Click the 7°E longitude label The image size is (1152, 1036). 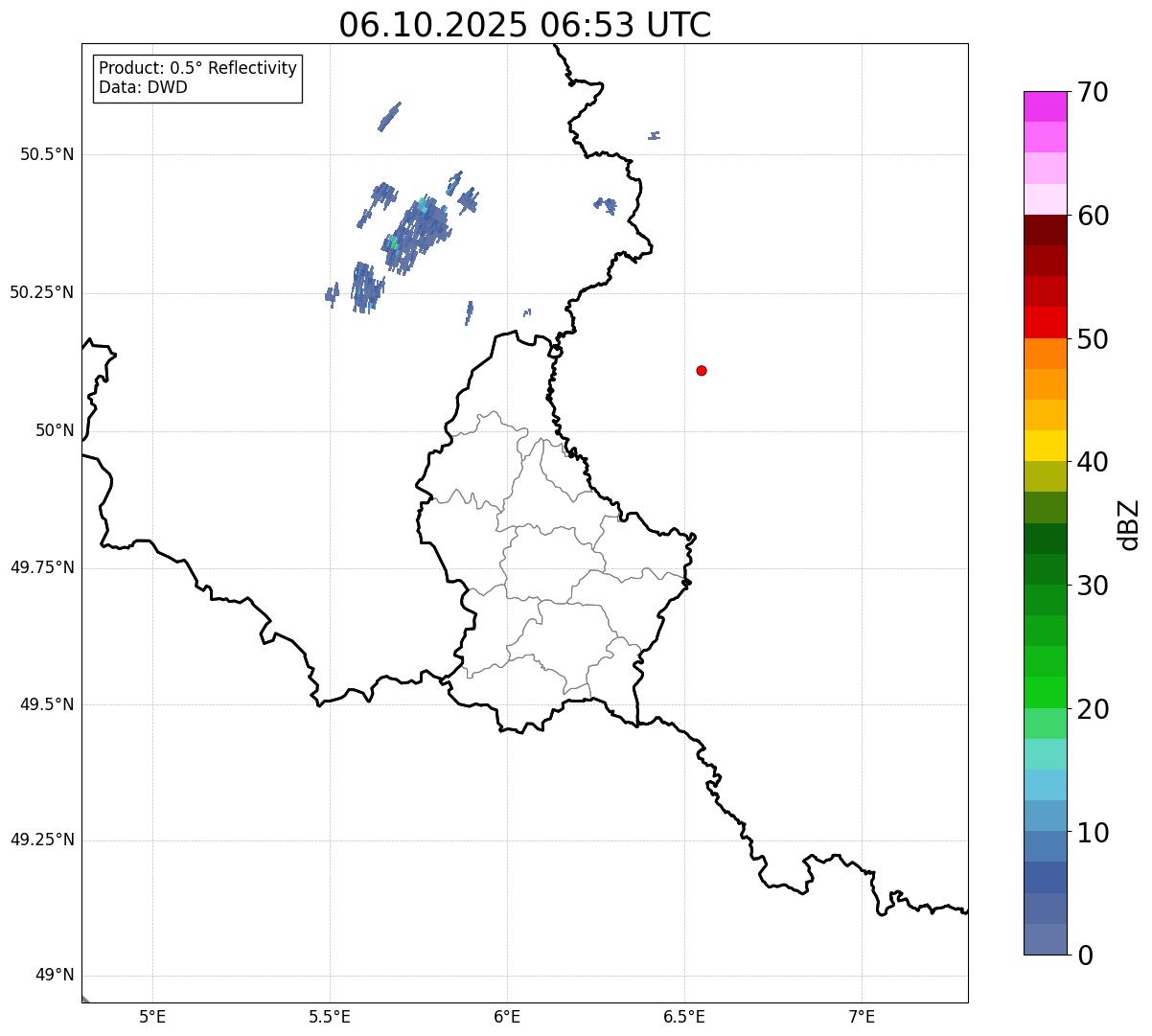(x=862, y=1016)
